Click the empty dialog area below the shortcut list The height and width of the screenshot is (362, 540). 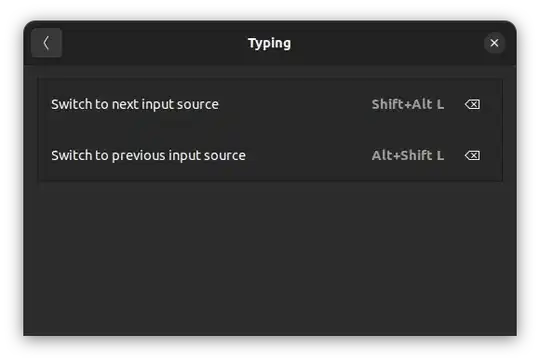pos(270,258)
